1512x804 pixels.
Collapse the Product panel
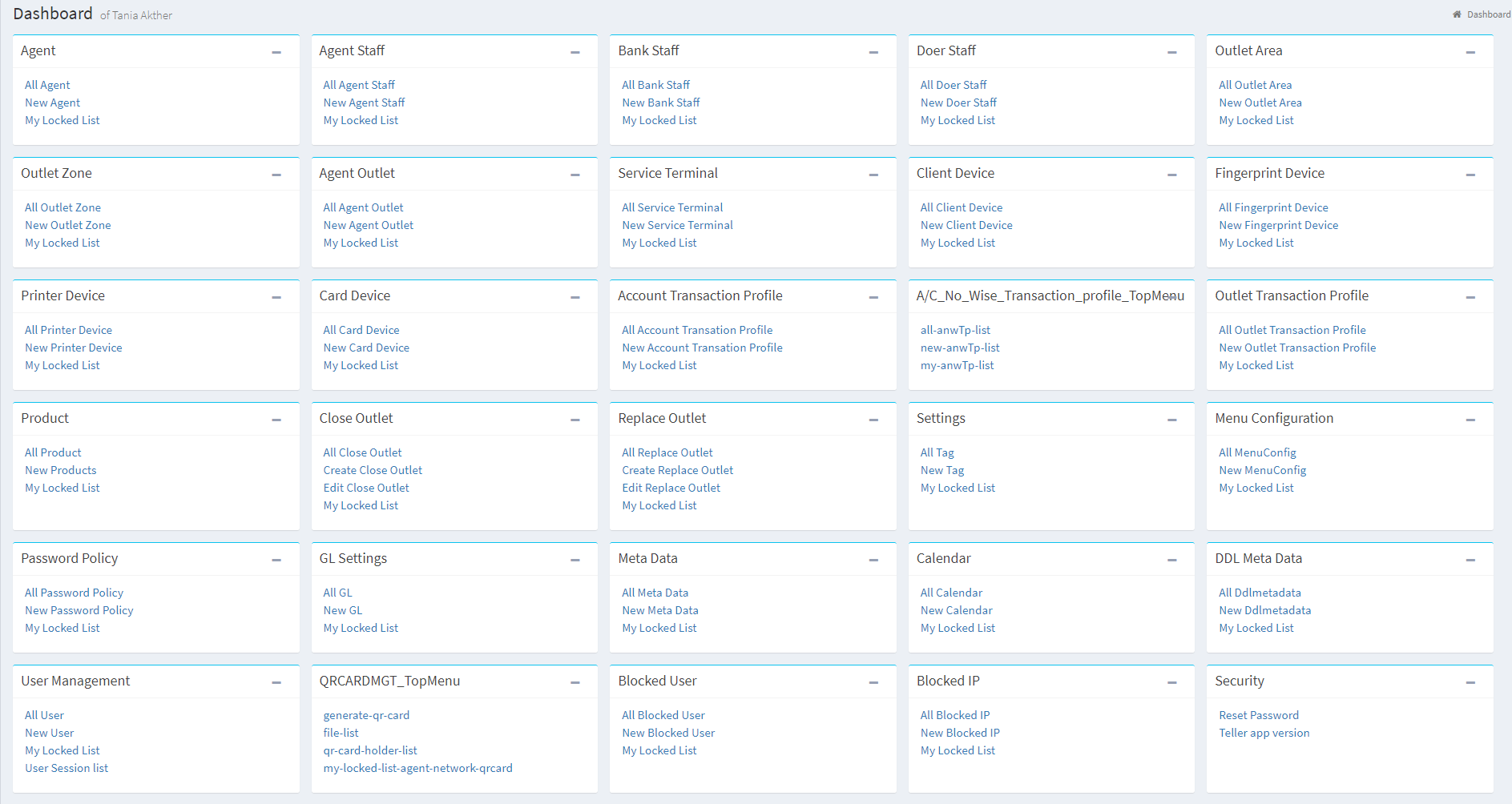coord(276,420)
